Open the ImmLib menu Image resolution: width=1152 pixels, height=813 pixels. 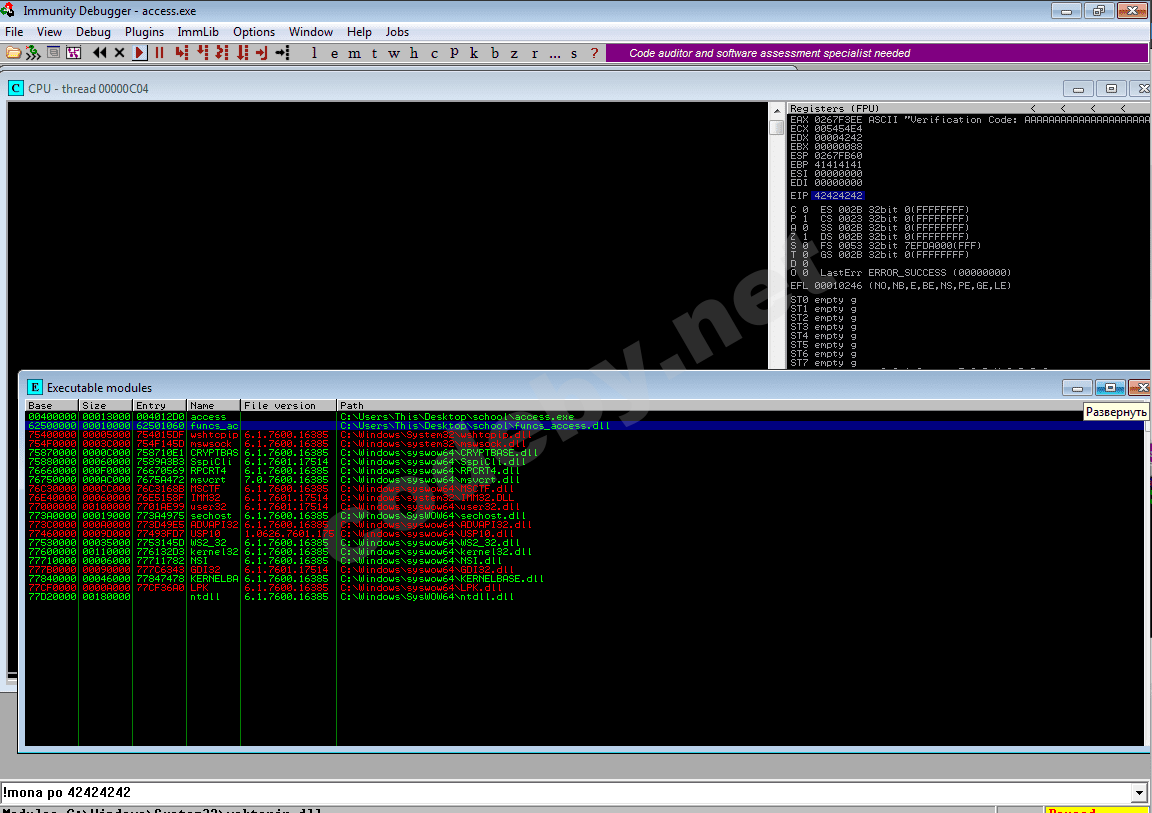coord(198,32)
